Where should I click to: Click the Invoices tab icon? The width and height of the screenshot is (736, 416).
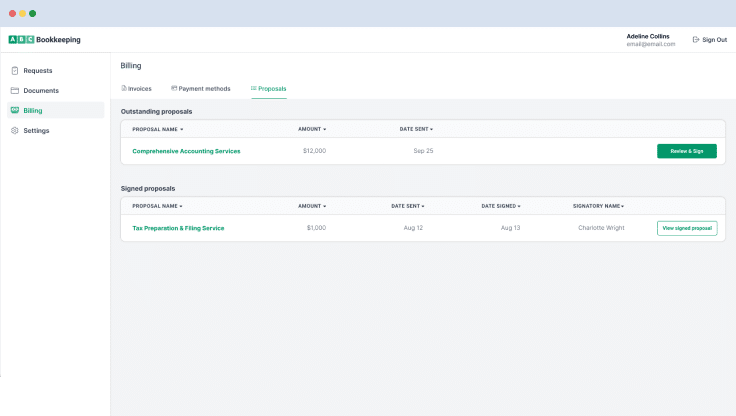click(124, 88)
